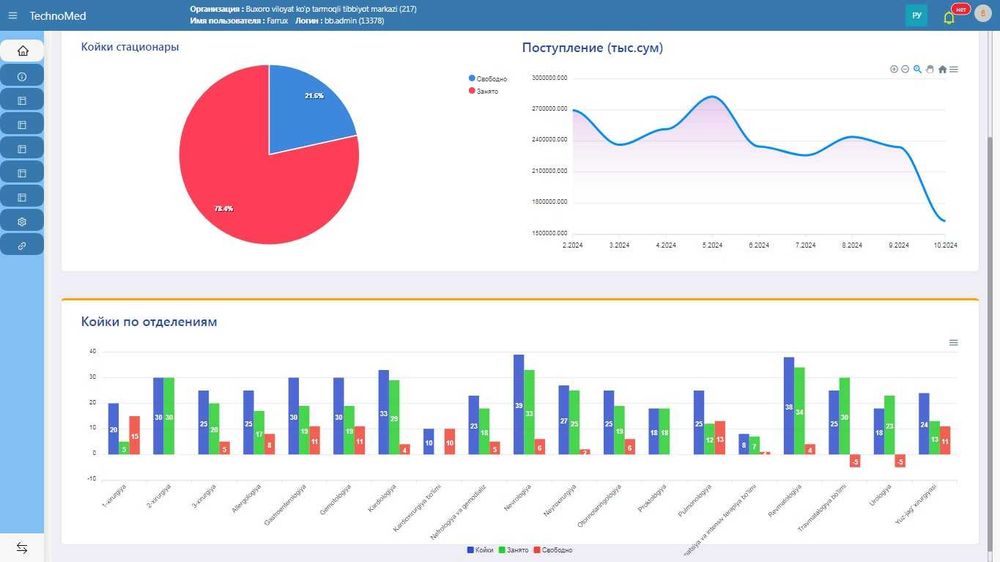Screen dimensions: 1000x562
Task: Click the 3000000.000 y-axis label
Action: click(549, 78)
